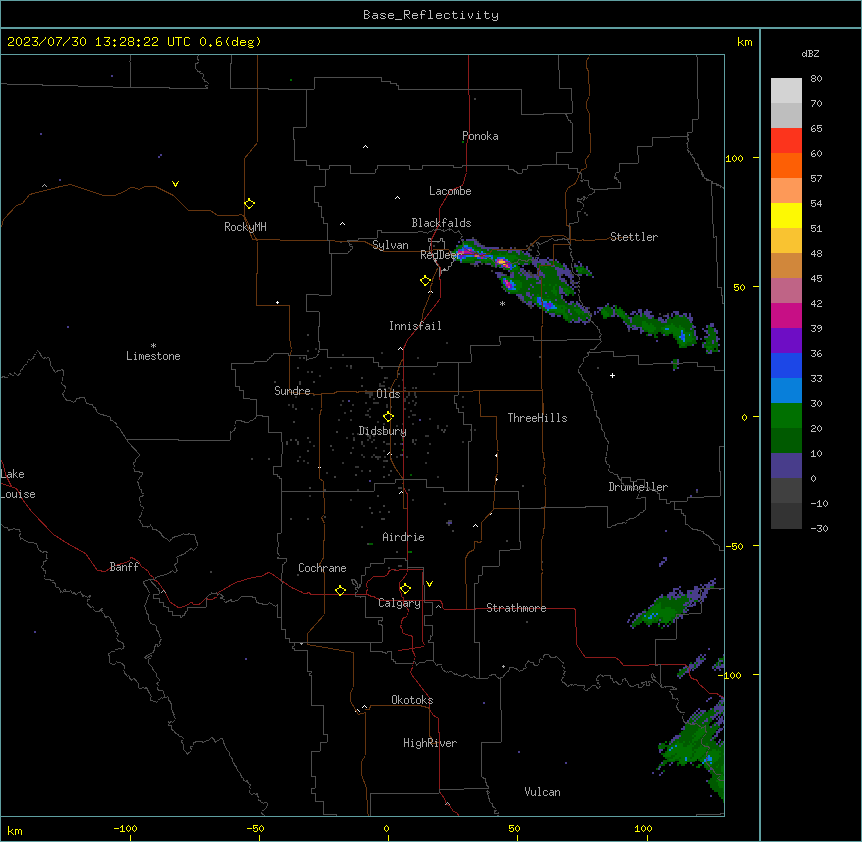Screen dimensions: 862x842
Task: Click the -30 value in the dBZ legend
Action: coord(819,528)
